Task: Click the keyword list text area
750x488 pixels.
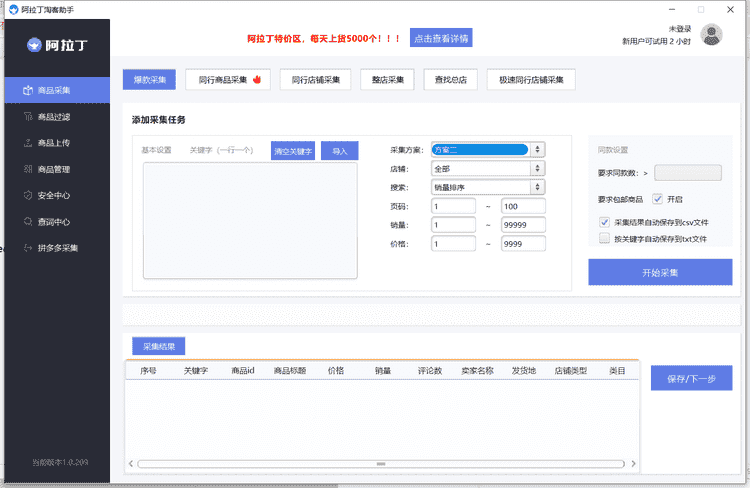Action: pos(250,221)
